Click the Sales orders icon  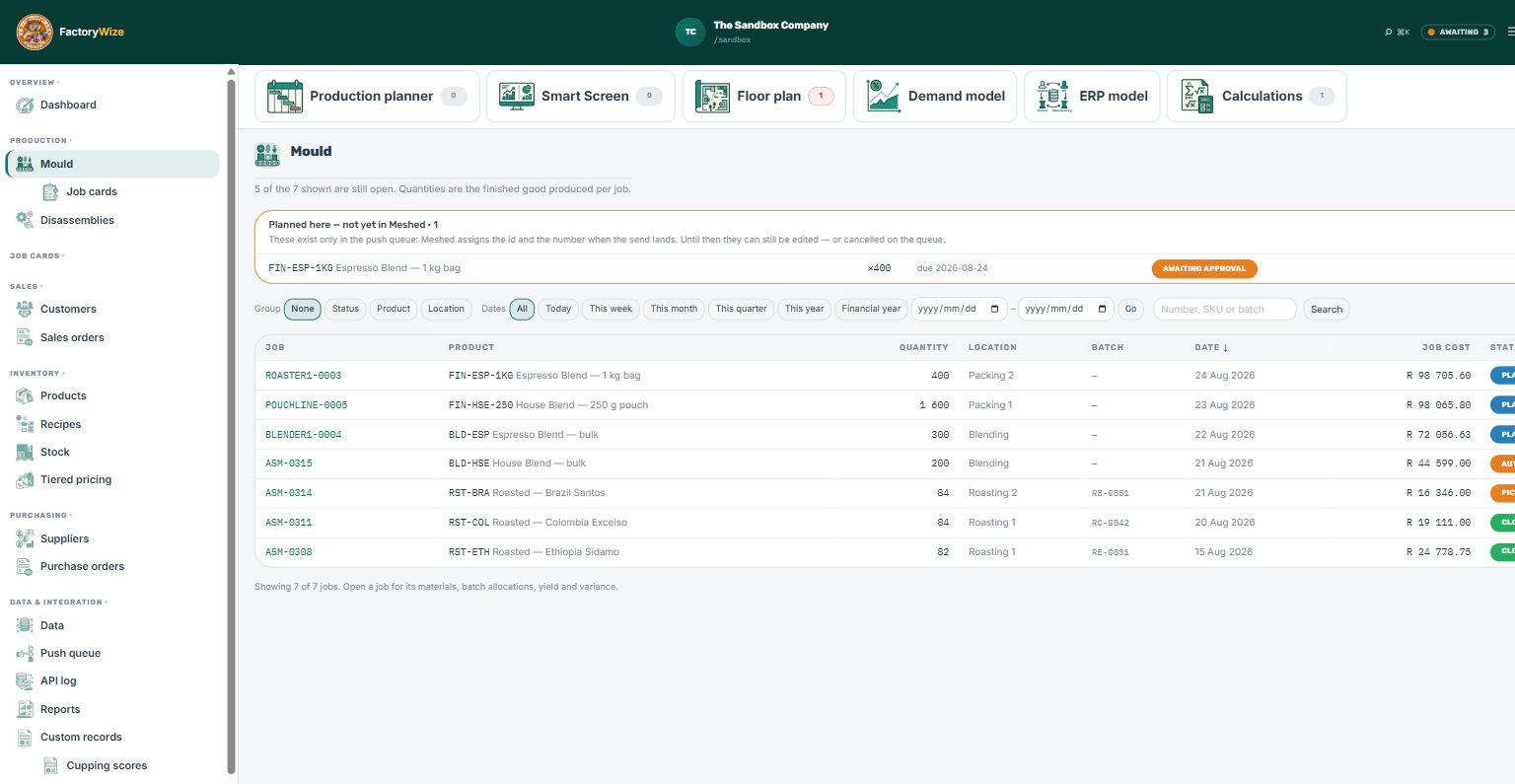pyautogui.click(x=25, y=337)
